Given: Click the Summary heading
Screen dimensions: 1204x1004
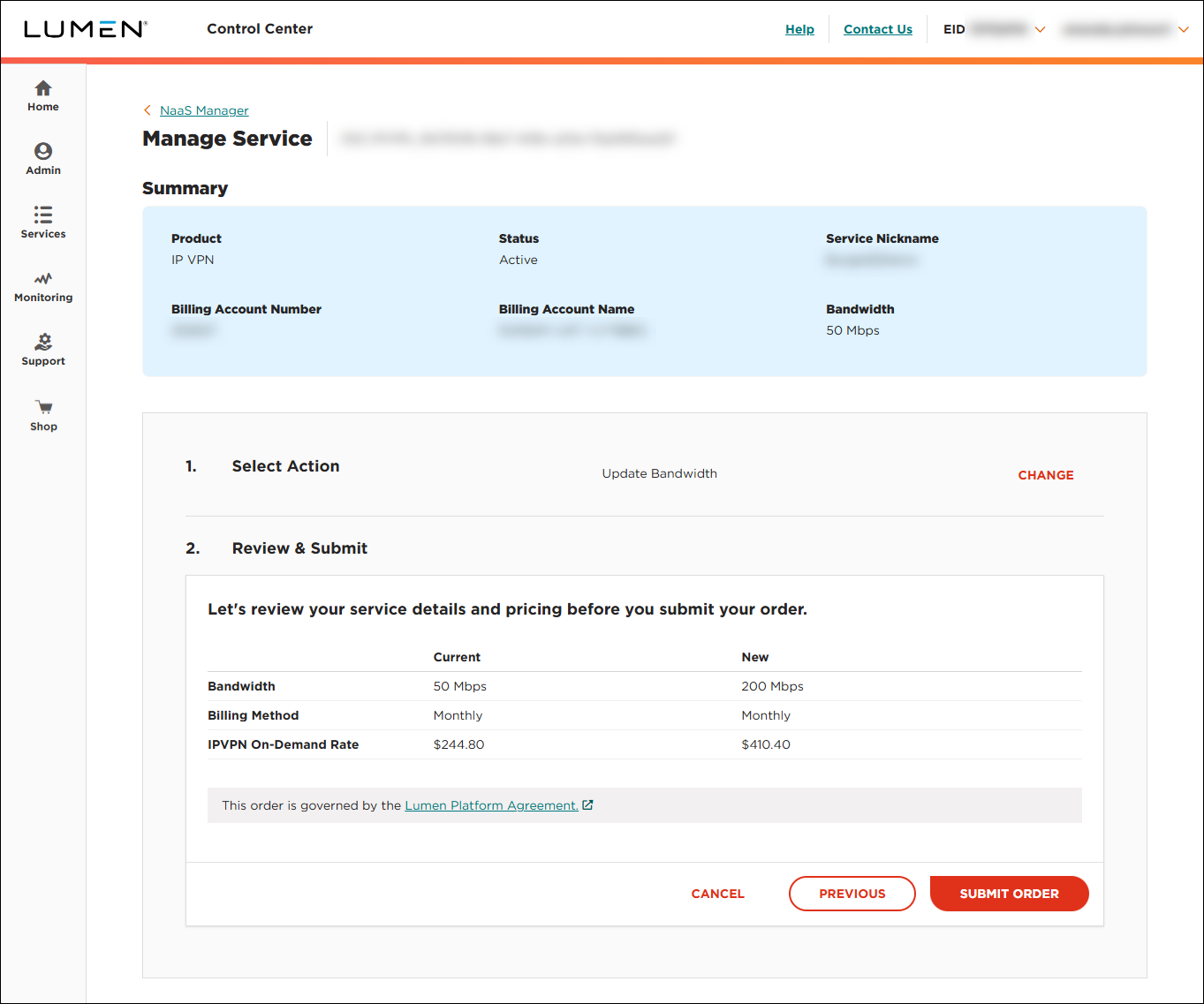Looking at the screenshot, I should pos(185,188).
